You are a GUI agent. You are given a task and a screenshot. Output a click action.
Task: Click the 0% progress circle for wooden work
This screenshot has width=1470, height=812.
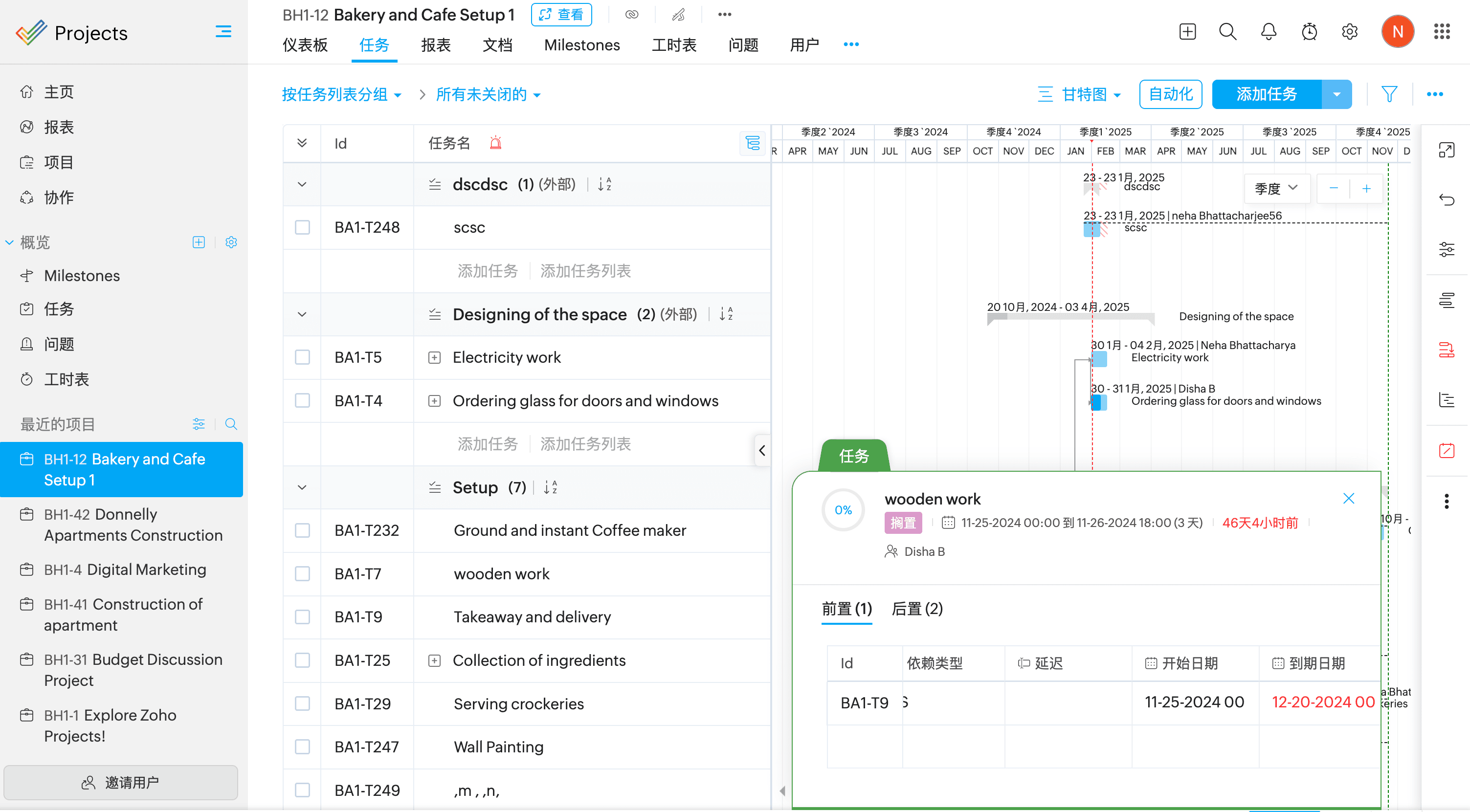click(x=843, y=510)
